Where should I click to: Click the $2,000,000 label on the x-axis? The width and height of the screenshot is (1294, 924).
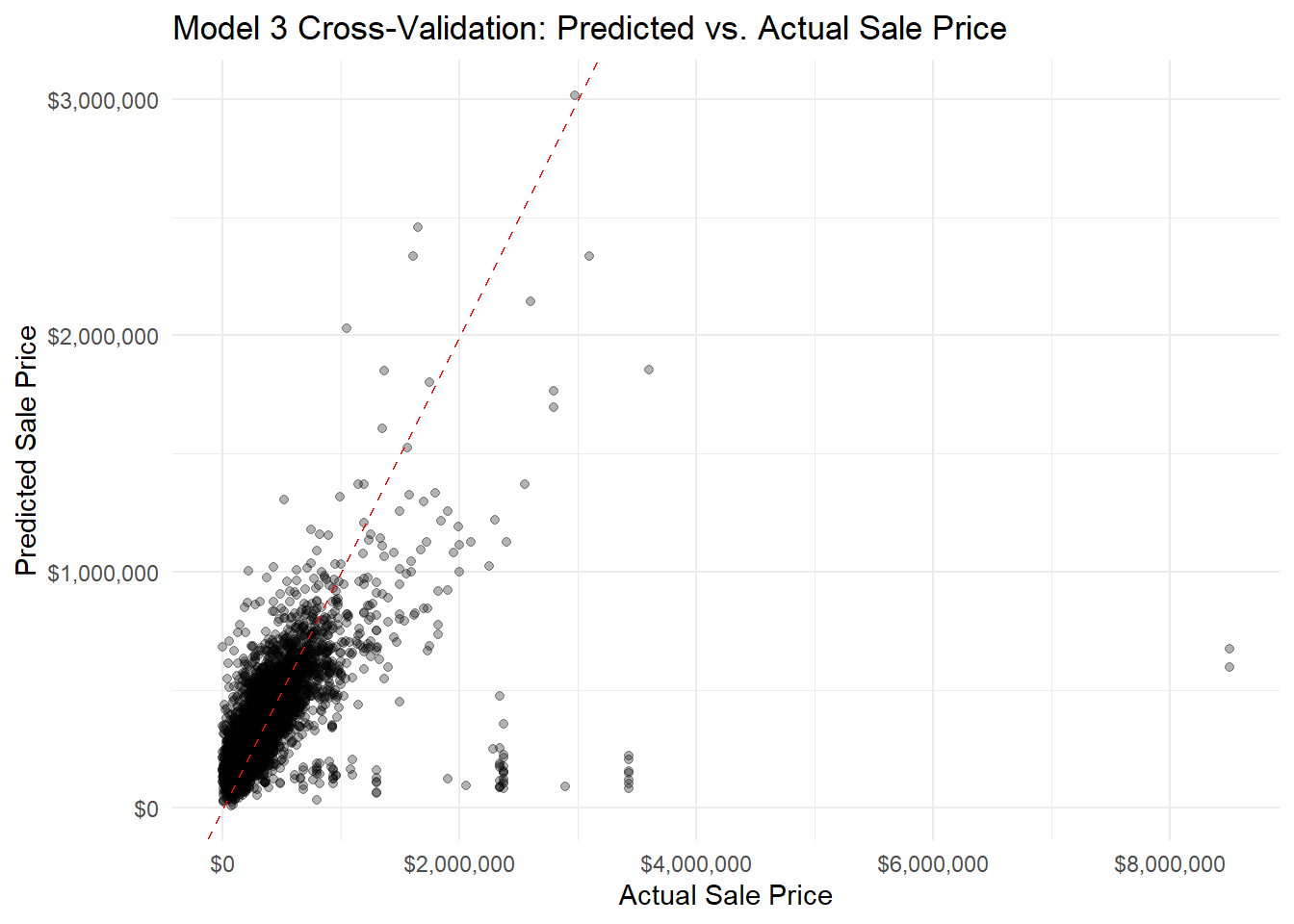tap(459, 864)
